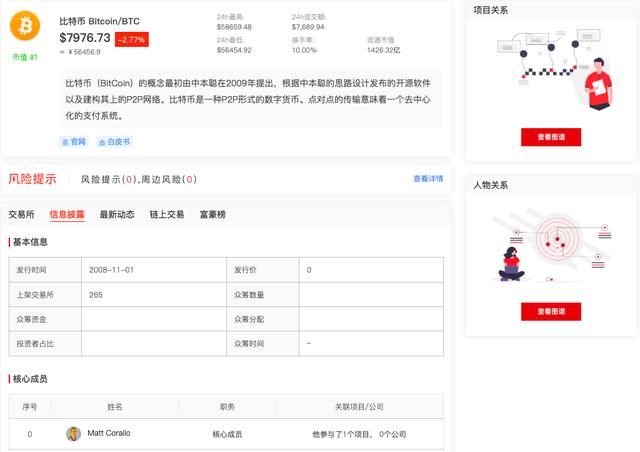
Task: Click the 基本信息 section heading
Action: [x=30, y=242]
